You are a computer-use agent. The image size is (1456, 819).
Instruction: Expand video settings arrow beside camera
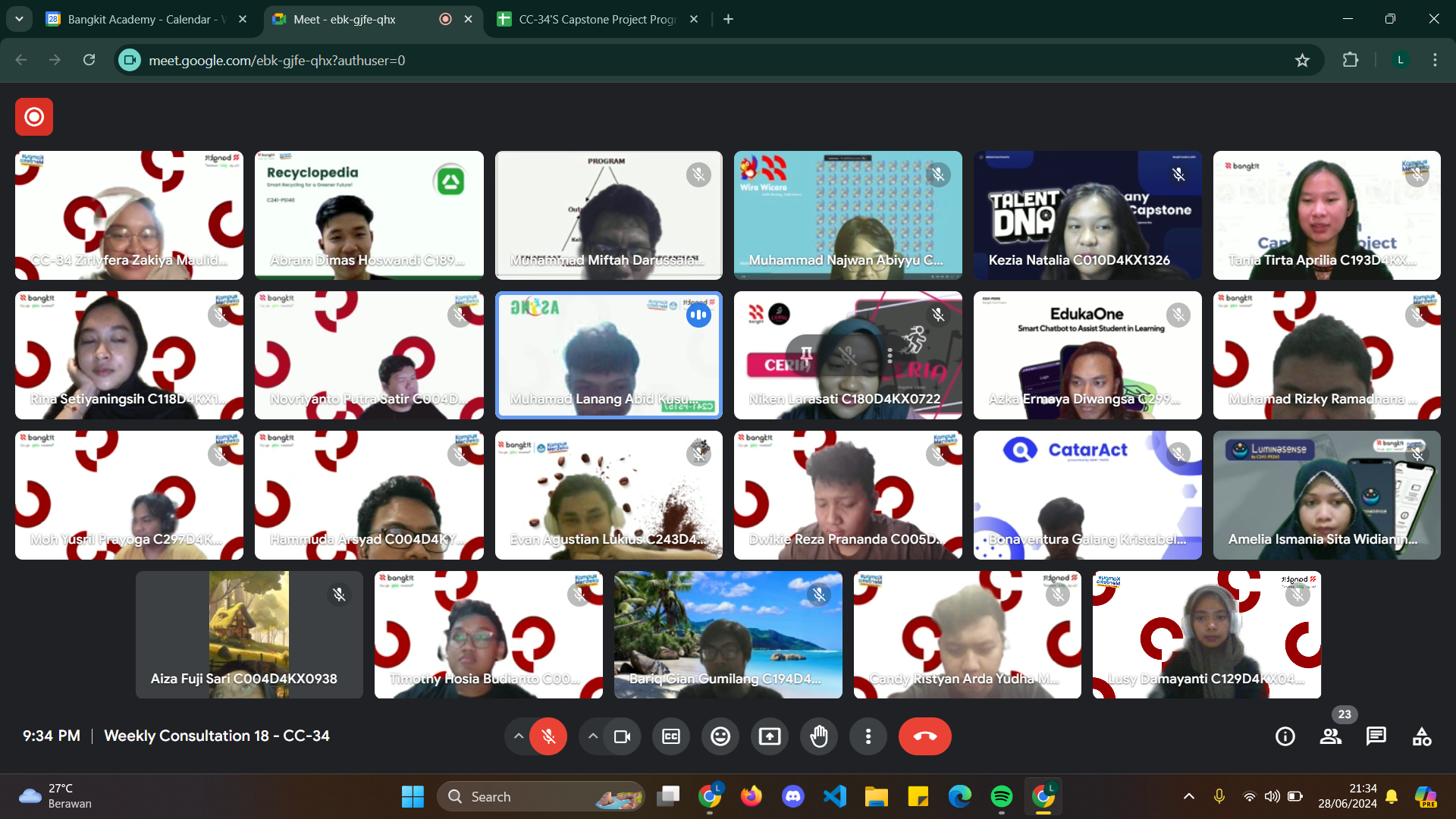(x=592, y=736)
